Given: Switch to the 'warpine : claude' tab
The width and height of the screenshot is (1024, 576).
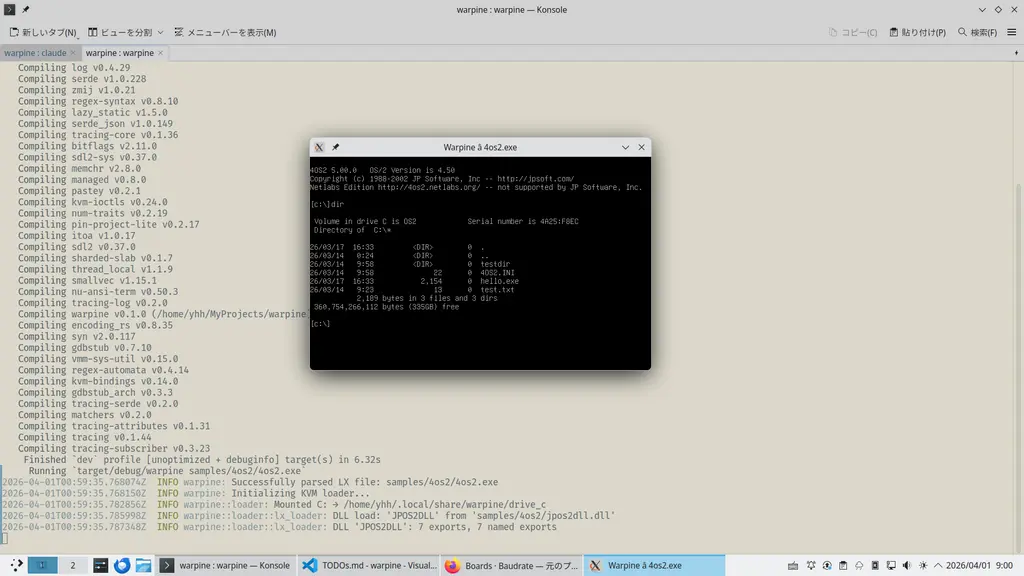Looking at the screenshot, I should [35, 52].
